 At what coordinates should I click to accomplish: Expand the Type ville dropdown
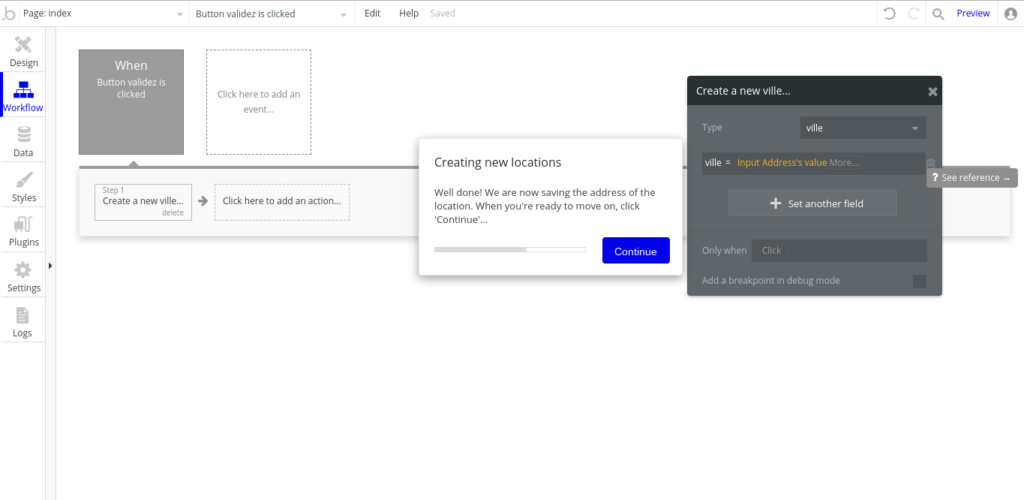[x=863, y=128]
